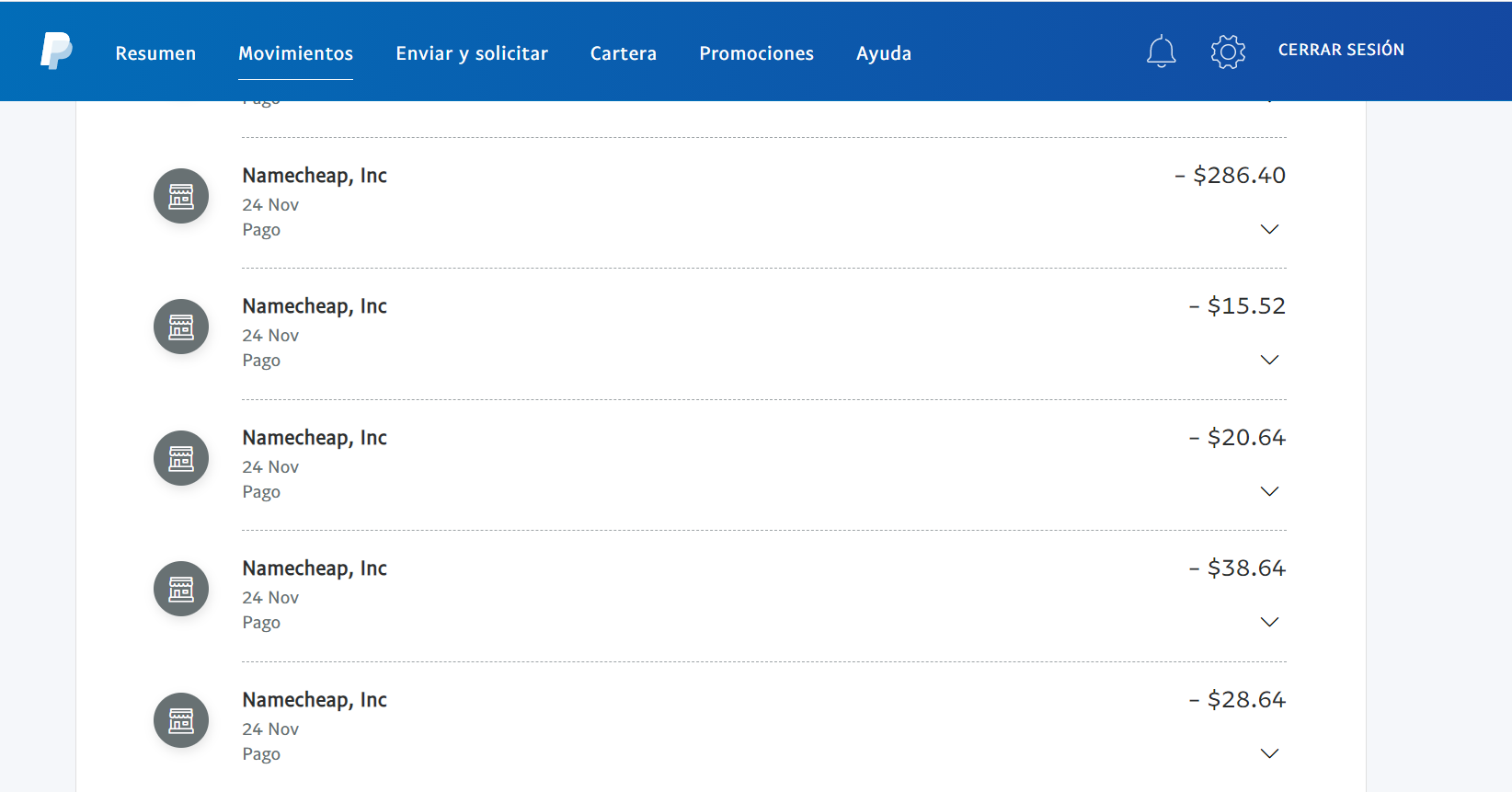Click store icon for the $38.64 payment
The width and height of the screenshot is (1512, 792).
(x=181, y=589)
